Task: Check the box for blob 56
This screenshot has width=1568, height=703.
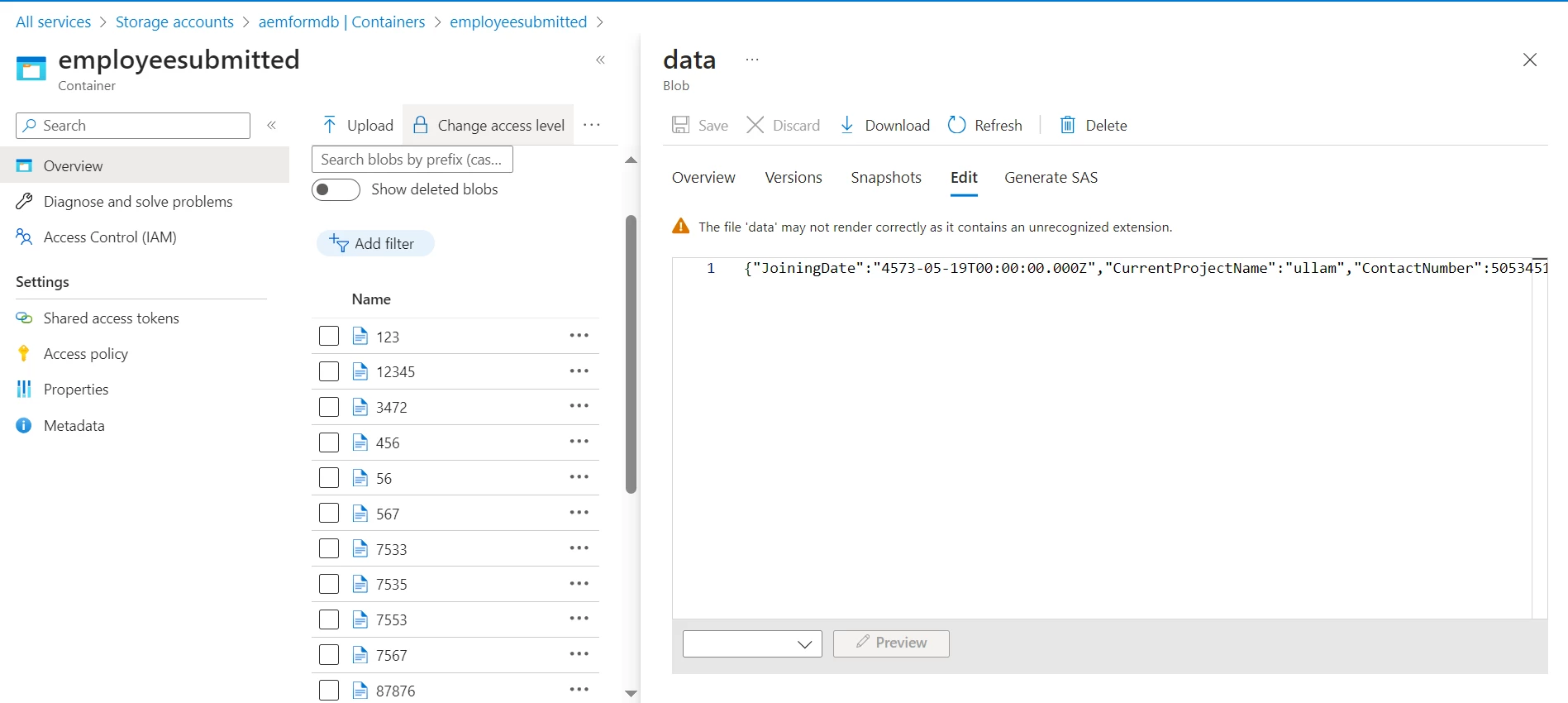Action: coord(329,478)
